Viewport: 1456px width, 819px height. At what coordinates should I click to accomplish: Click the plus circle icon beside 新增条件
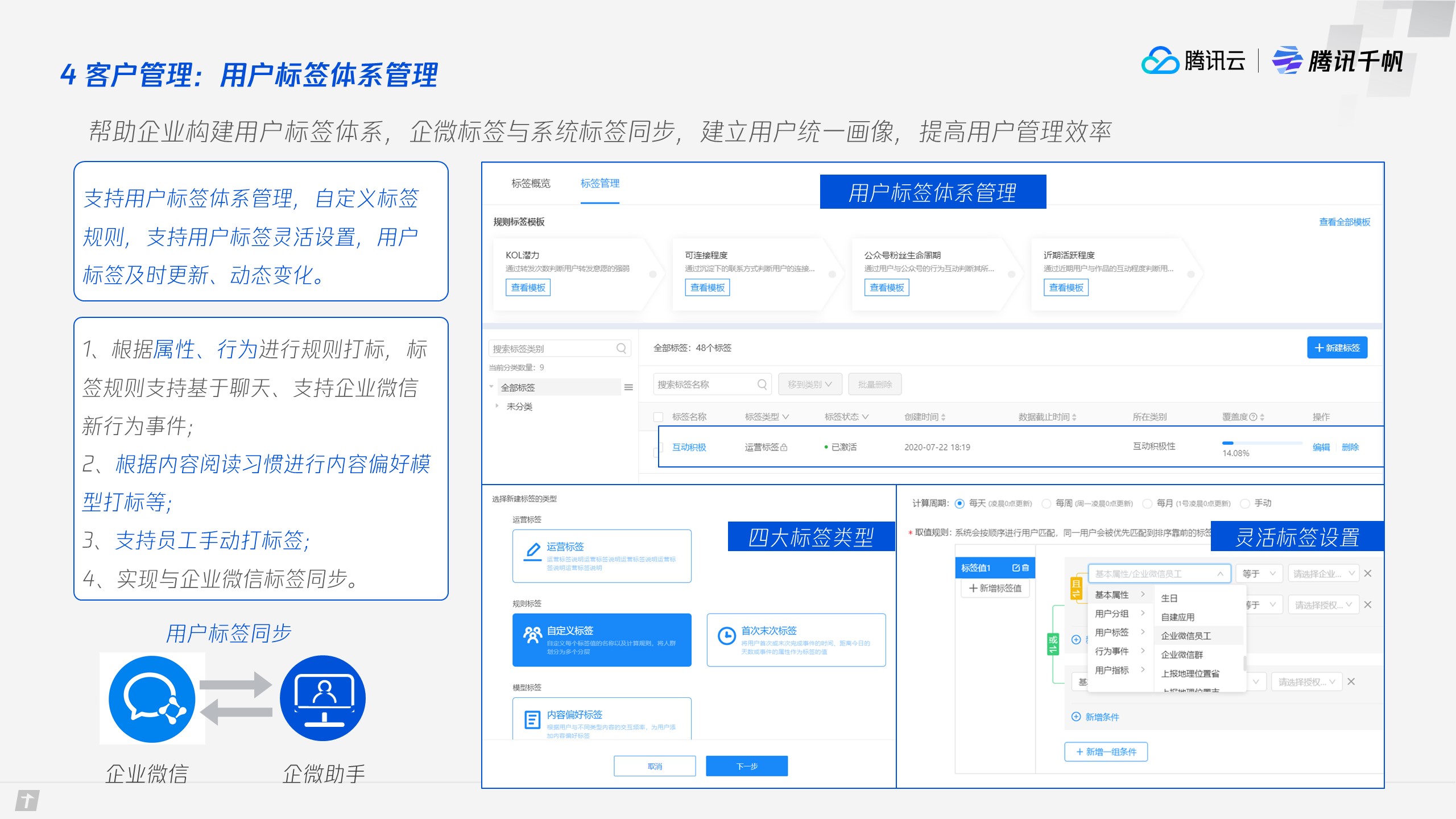click(1076, 717)
